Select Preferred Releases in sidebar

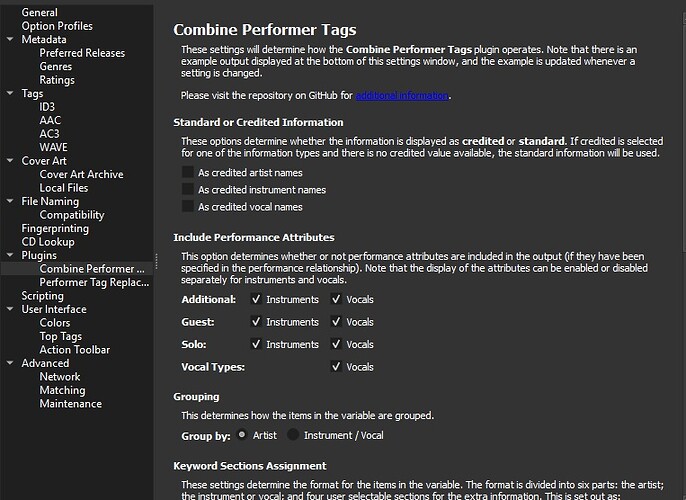[82, 53]
